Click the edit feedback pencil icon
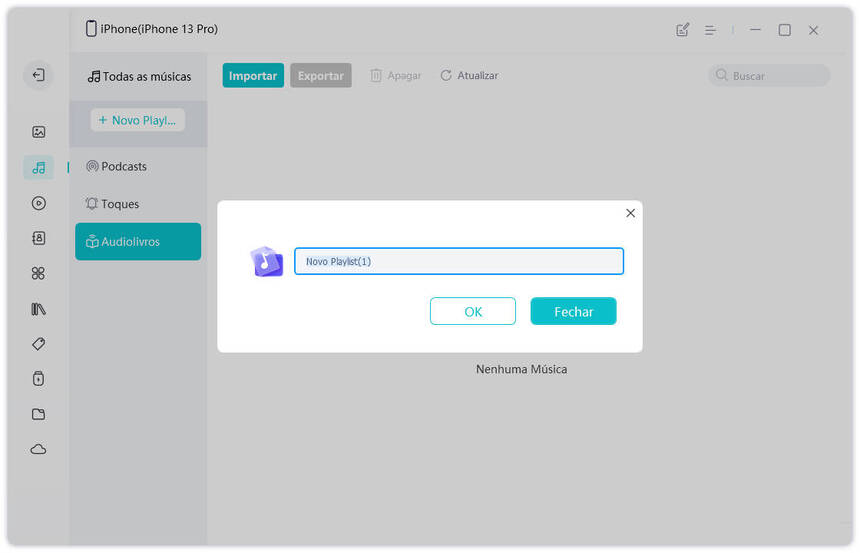The height and width of the screenshot is (553, 860). click(683, 30)
